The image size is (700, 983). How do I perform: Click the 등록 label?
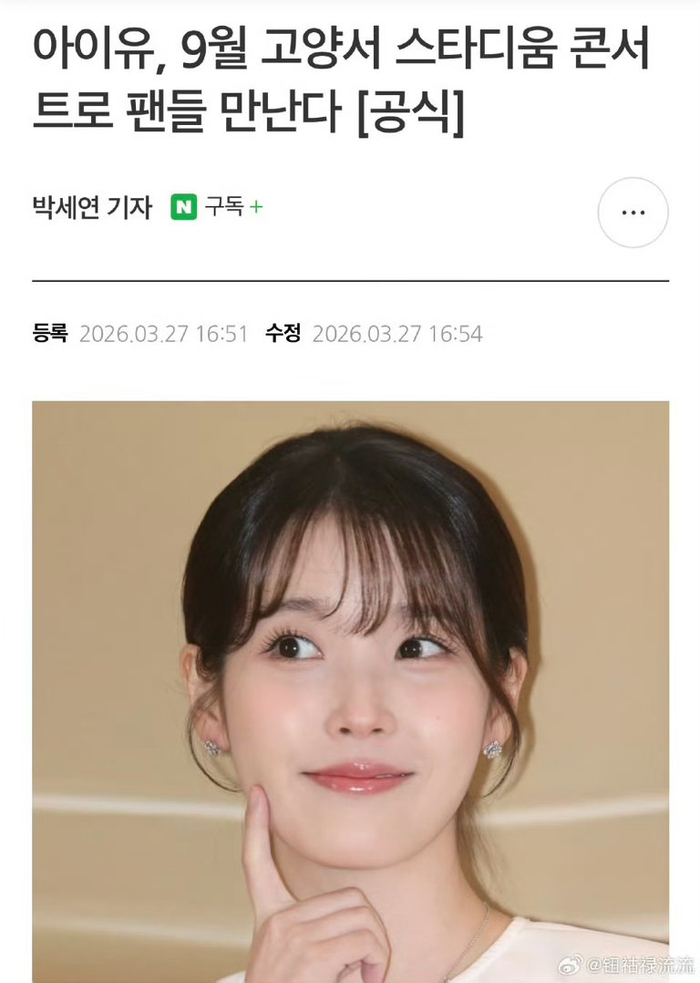[x=50, y=333]
